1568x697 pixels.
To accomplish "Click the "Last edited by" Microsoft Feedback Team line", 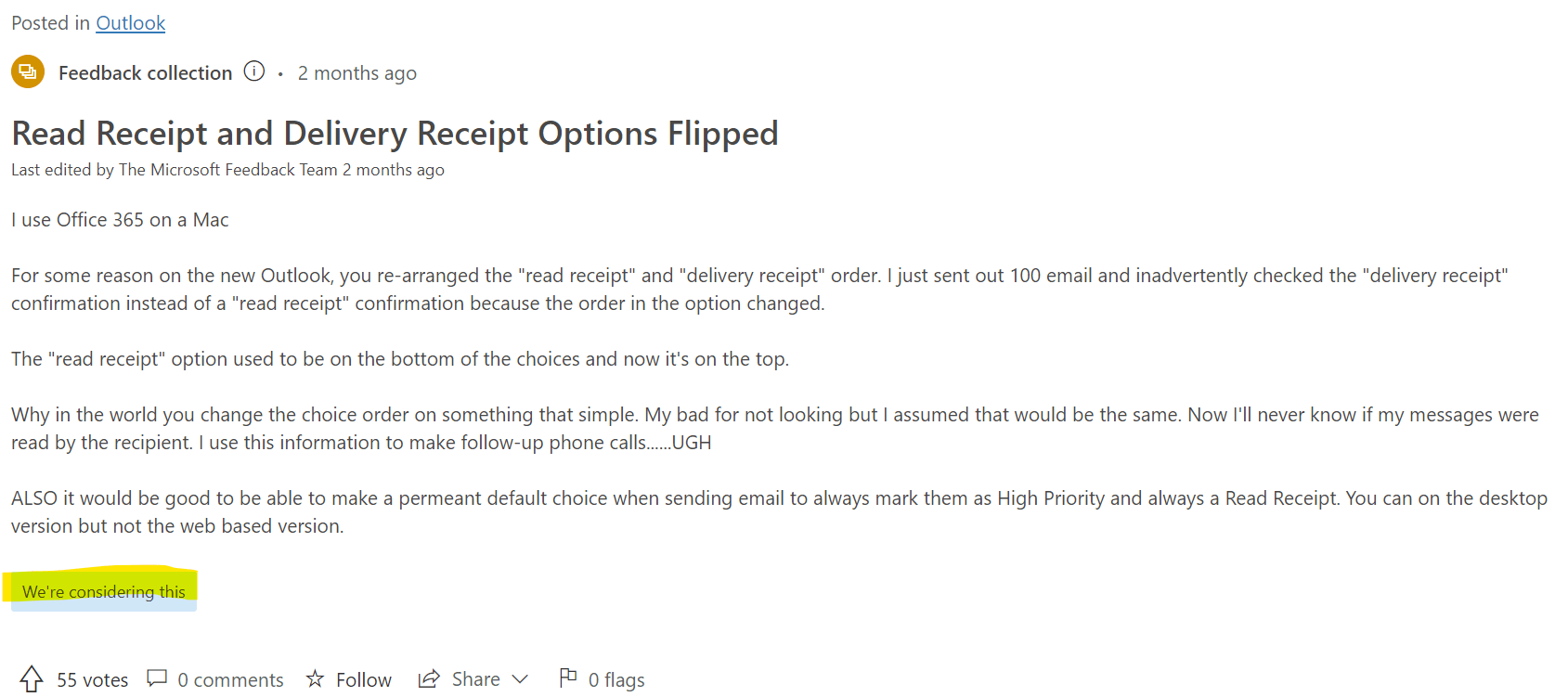I will pos(227,170).
